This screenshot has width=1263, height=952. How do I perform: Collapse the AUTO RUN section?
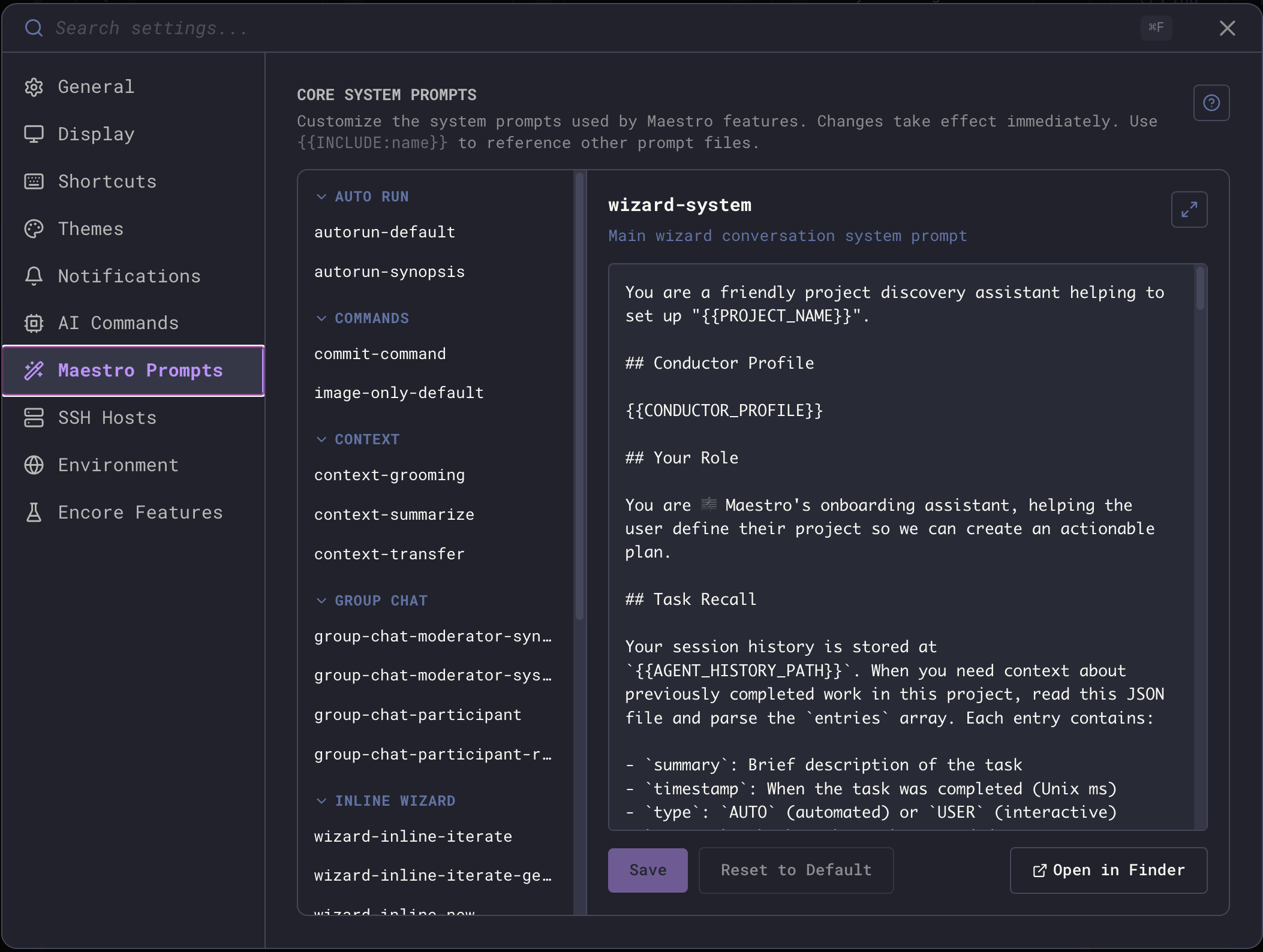[362, 197]
